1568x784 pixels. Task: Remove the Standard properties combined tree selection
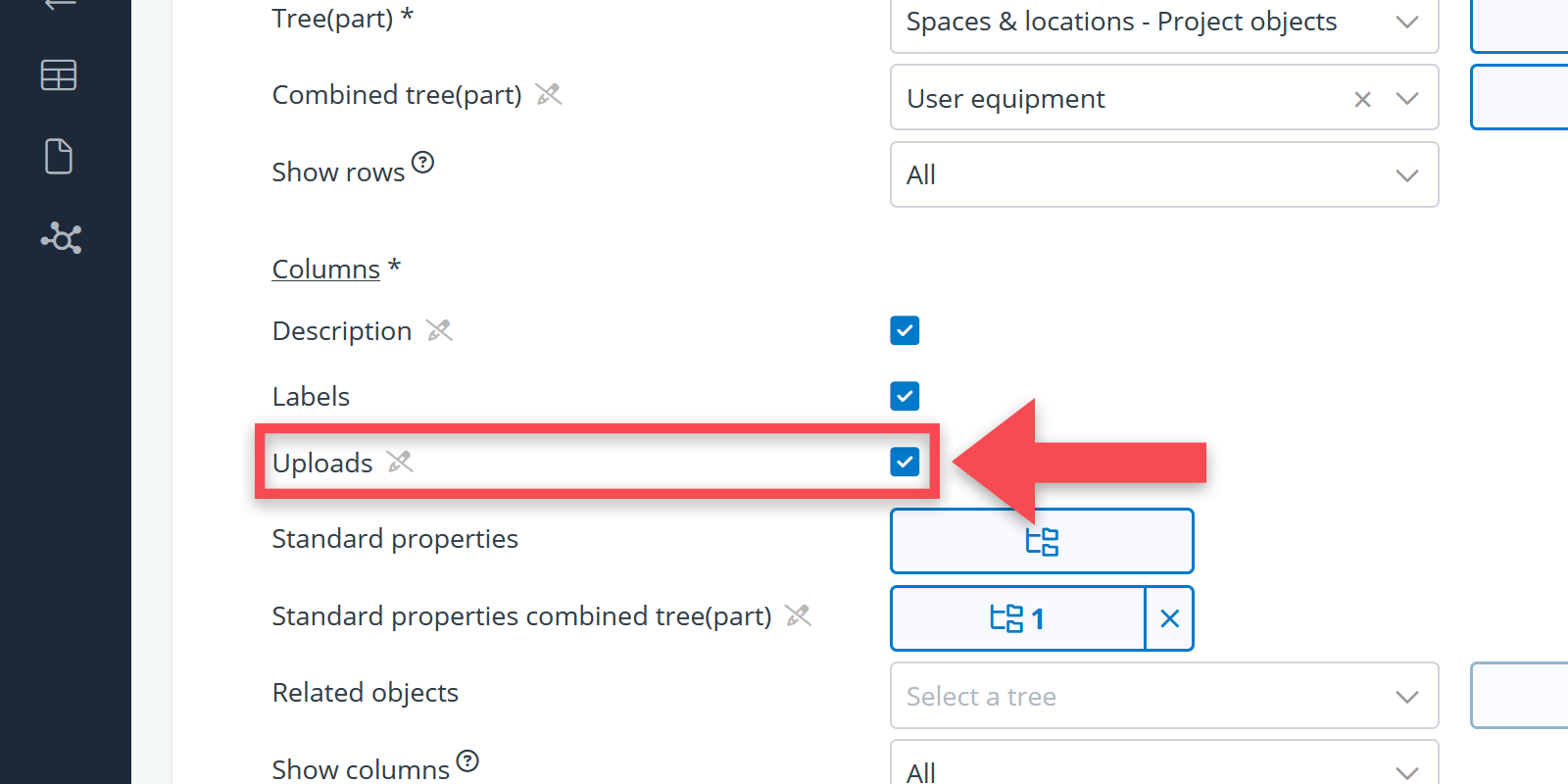[x=1169, y=618]
